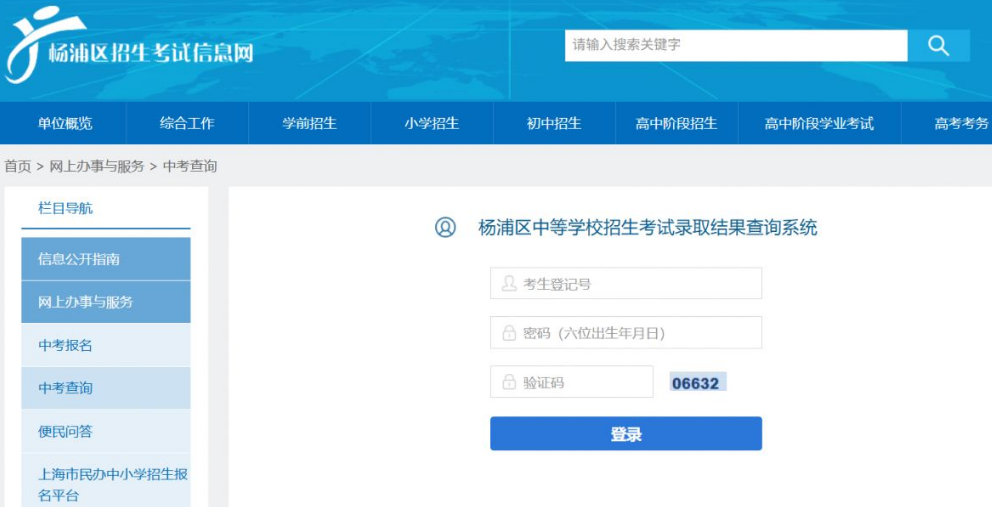The image size is (992, 507).
Task: Open the 学前招生 menu
Action: pos(309,123)
